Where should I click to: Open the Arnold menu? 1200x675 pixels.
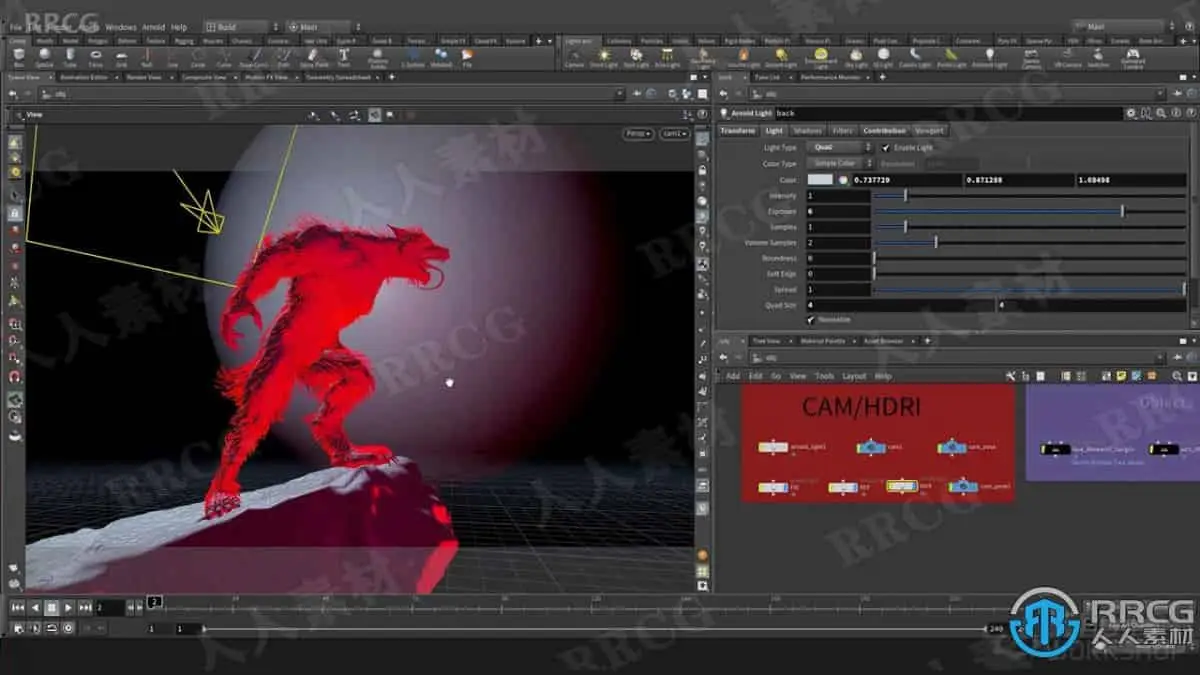(x=154, y=27)
